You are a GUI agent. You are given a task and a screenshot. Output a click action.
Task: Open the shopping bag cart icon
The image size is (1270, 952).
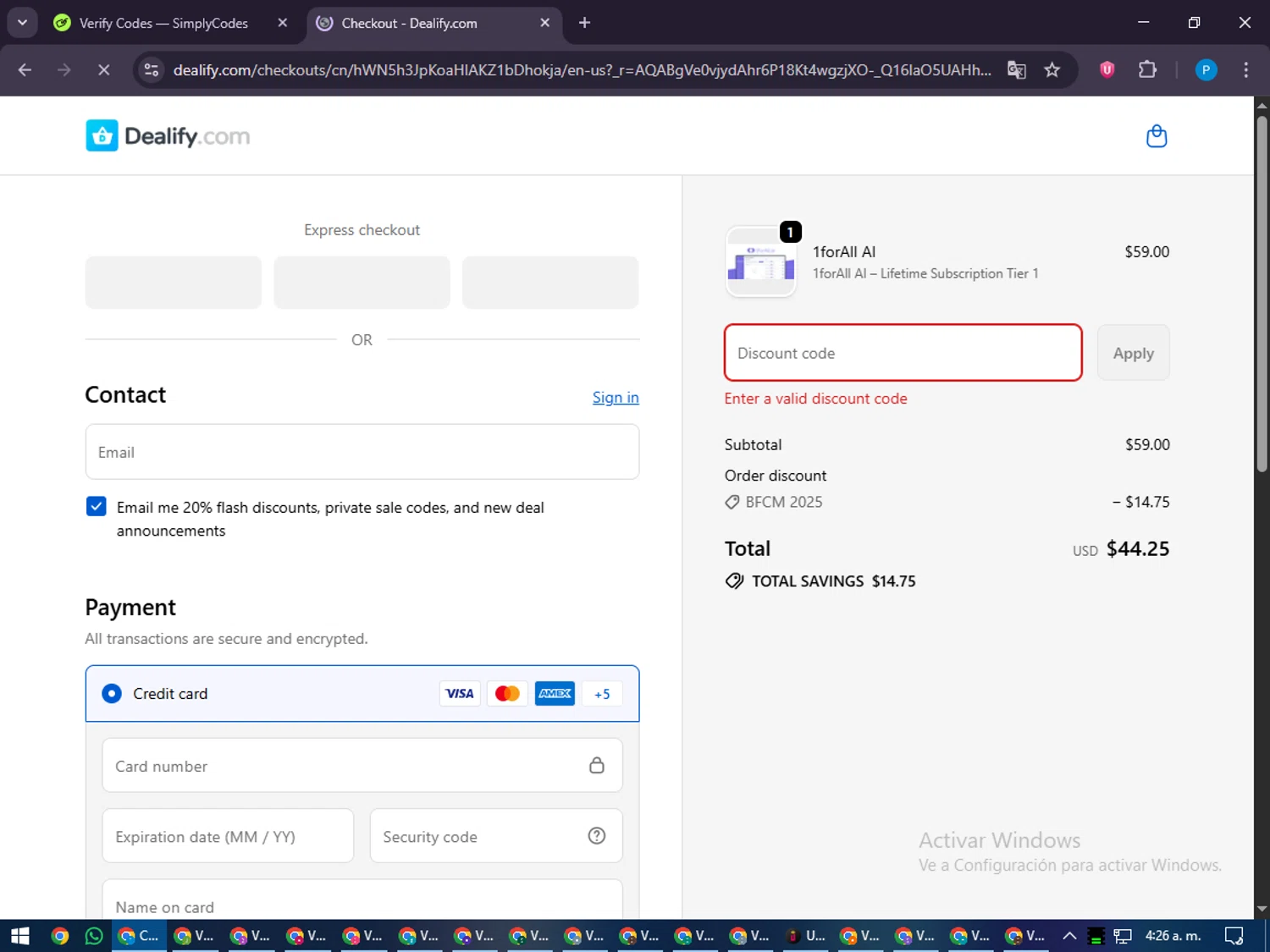point(1157,136)
